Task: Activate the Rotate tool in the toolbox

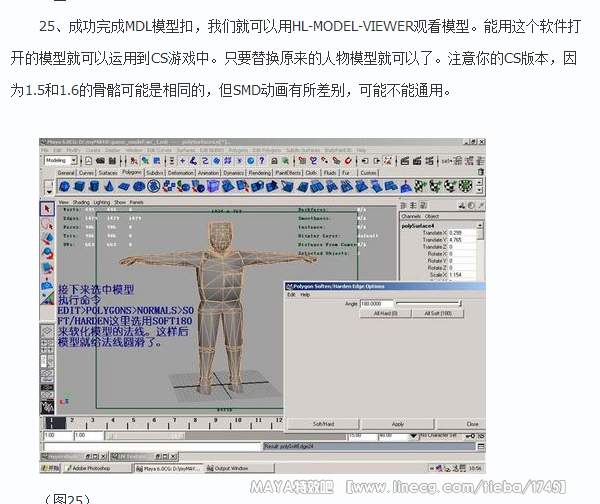Action: (47, 253)
